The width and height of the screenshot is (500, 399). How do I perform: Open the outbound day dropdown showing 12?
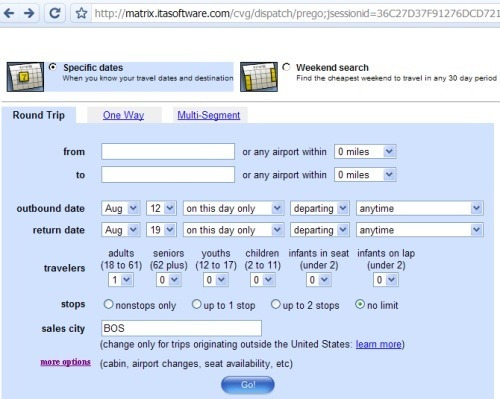click(x=161, y=208)
